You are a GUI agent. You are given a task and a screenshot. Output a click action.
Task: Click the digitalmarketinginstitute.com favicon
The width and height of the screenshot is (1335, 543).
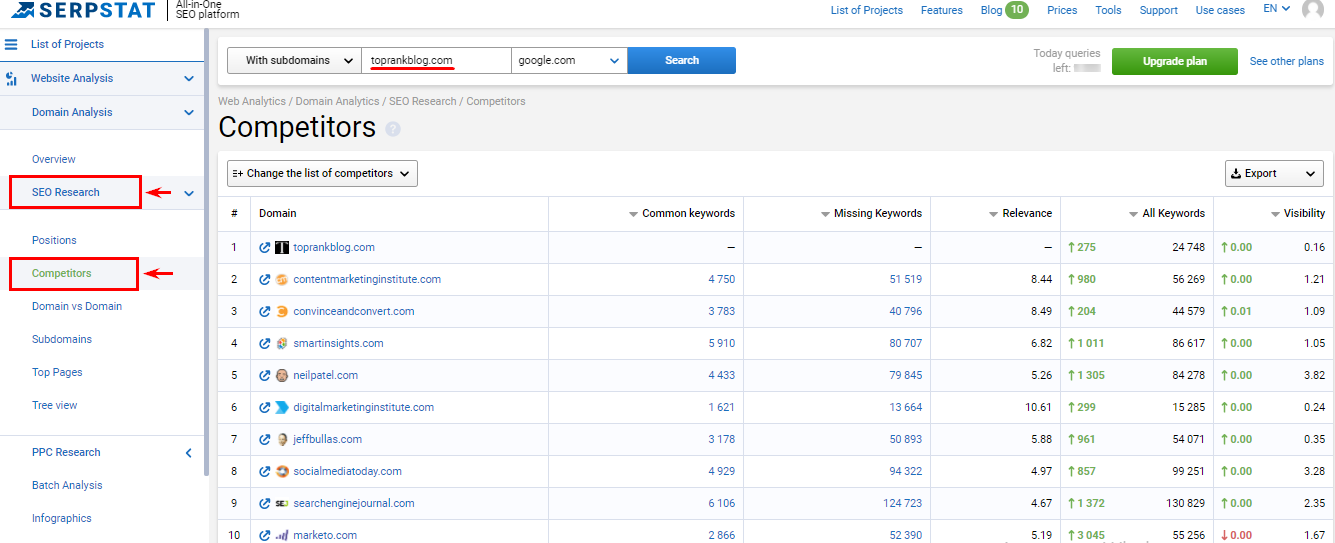[x=282, y=407]
